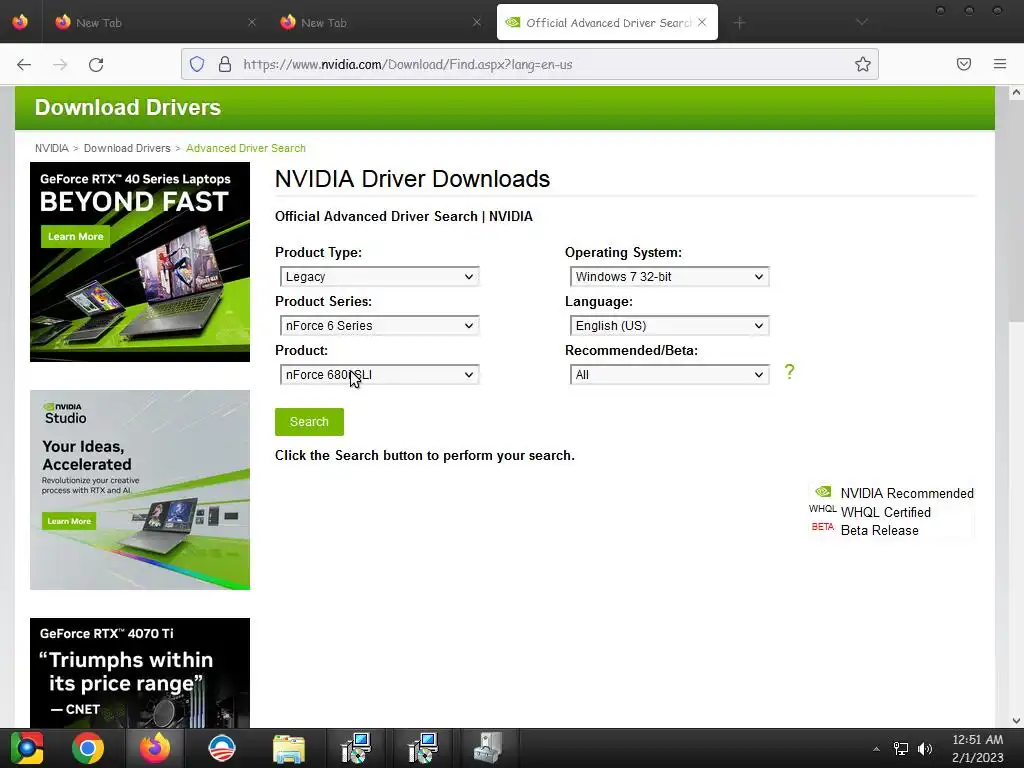This screenshot has height=768, width=1024.
Task: Click the second installer icon in taskbar
Action: tap(423, 748)
